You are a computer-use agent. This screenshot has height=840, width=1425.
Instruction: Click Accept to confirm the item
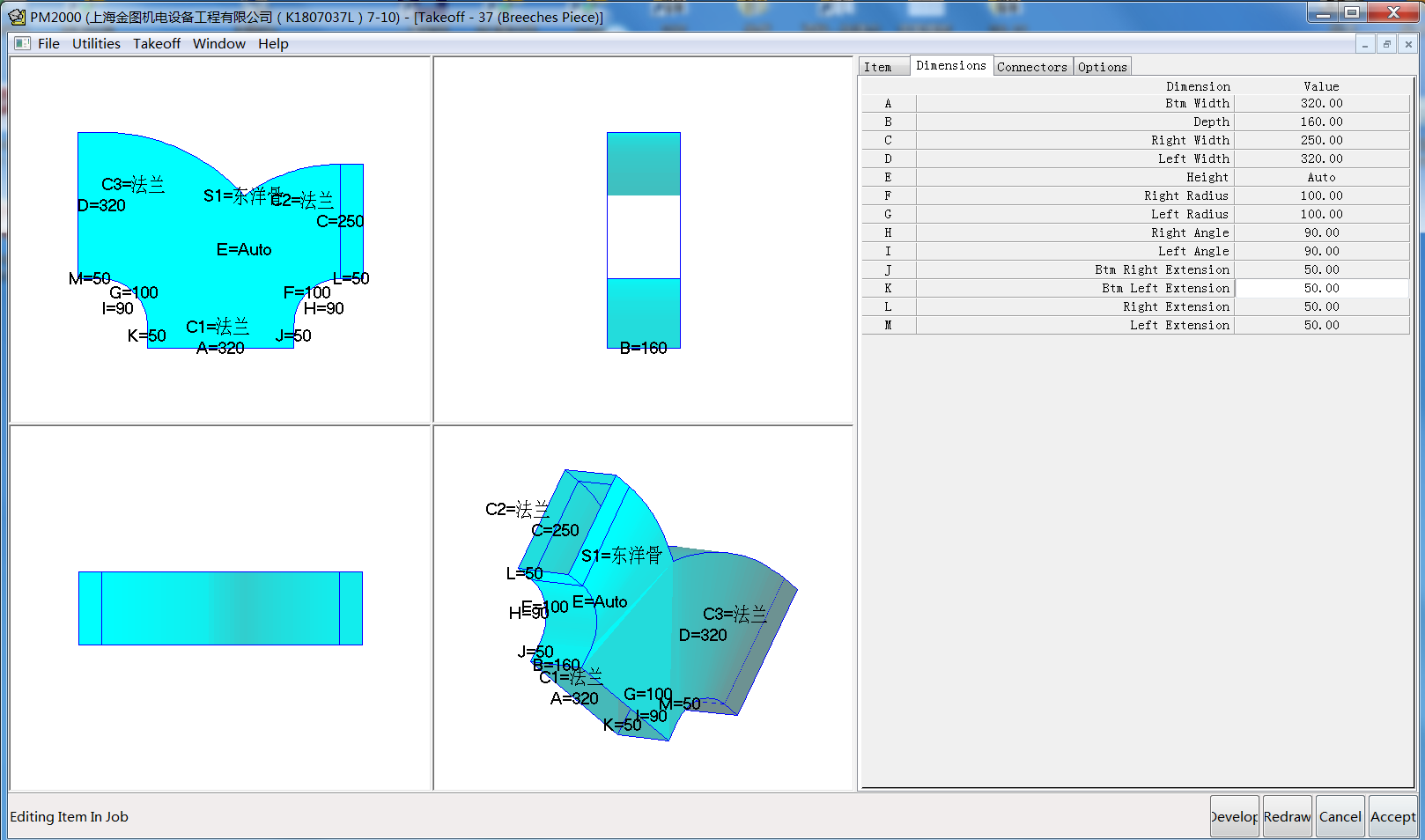click(1392, 816)
